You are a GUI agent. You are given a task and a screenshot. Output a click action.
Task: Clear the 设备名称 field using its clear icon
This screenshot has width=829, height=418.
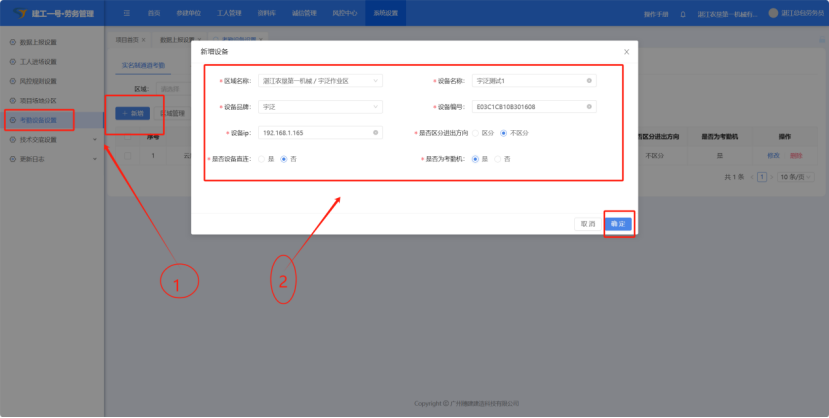coord(589,80)
